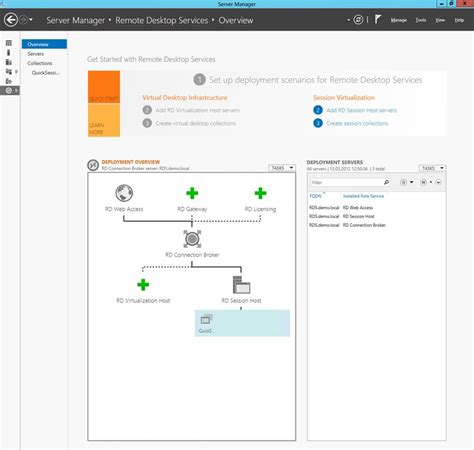Open the Dashboard icon in left sidebar
This screenshot has width=474, height=450.
pos(9,43)
